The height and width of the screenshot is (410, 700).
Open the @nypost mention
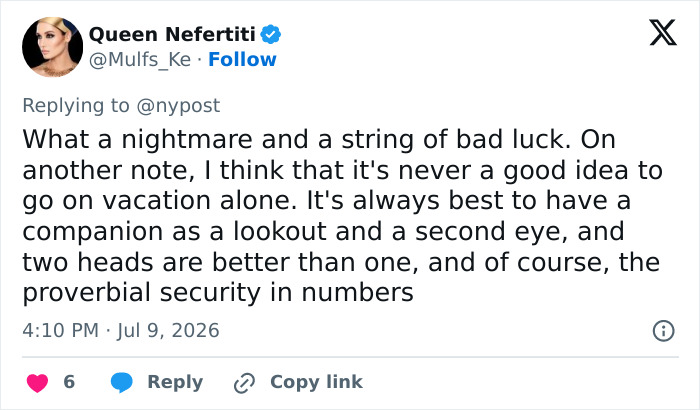tap(178, 106)
